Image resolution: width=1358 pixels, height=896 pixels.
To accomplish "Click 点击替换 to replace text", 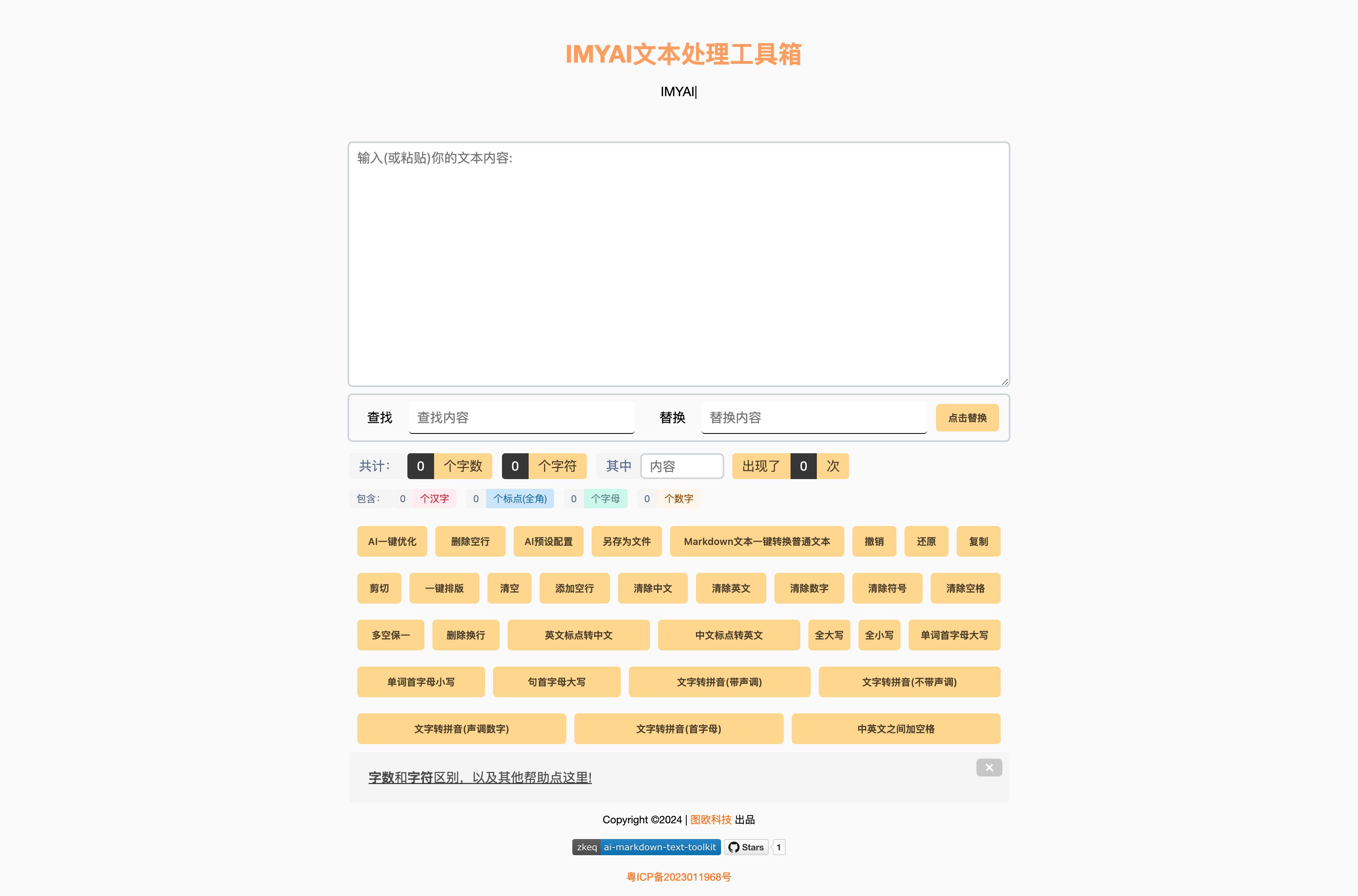I will click(x=967, y=418).
